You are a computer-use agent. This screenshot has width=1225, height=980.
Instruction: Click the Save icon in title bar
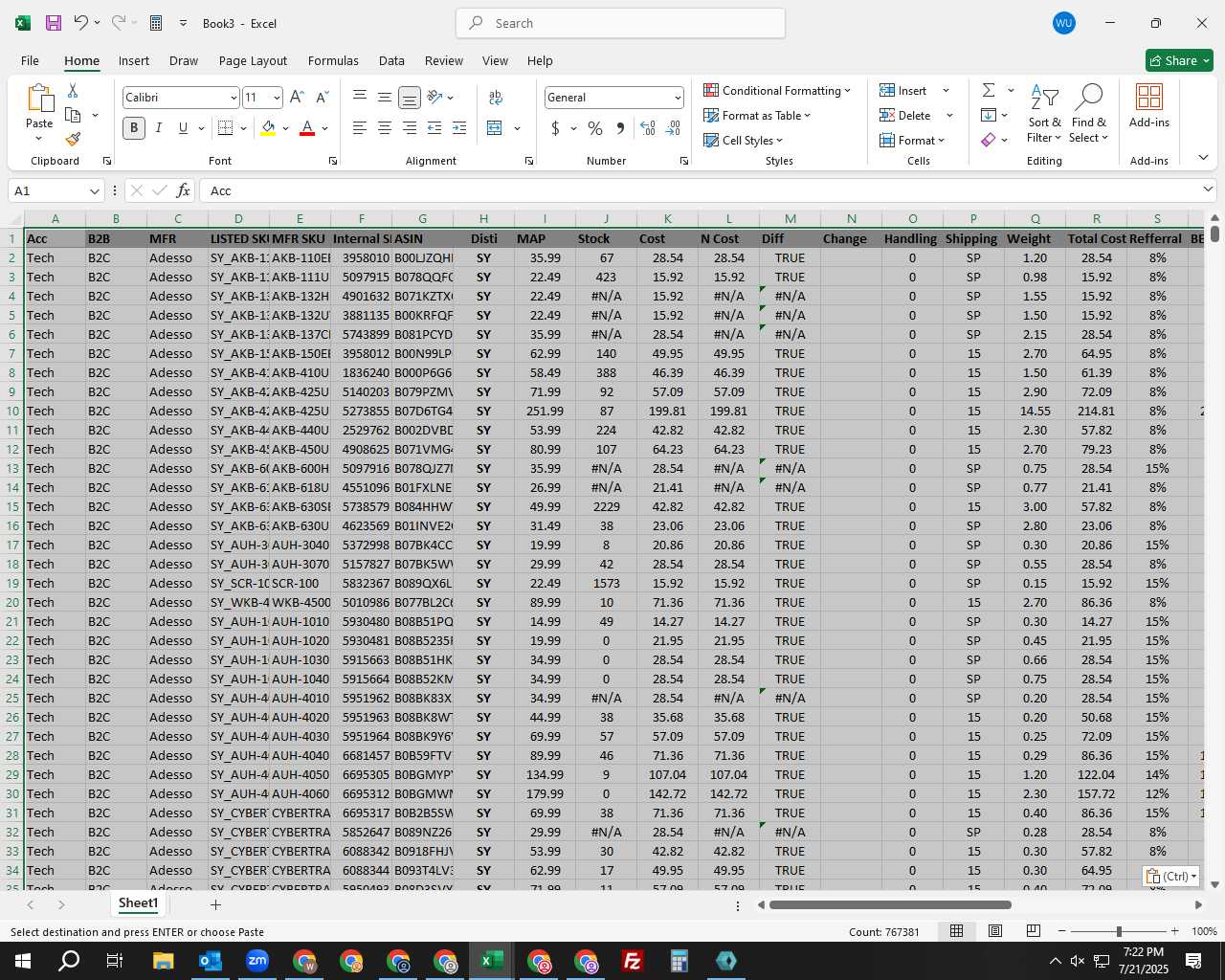(54, 23)
